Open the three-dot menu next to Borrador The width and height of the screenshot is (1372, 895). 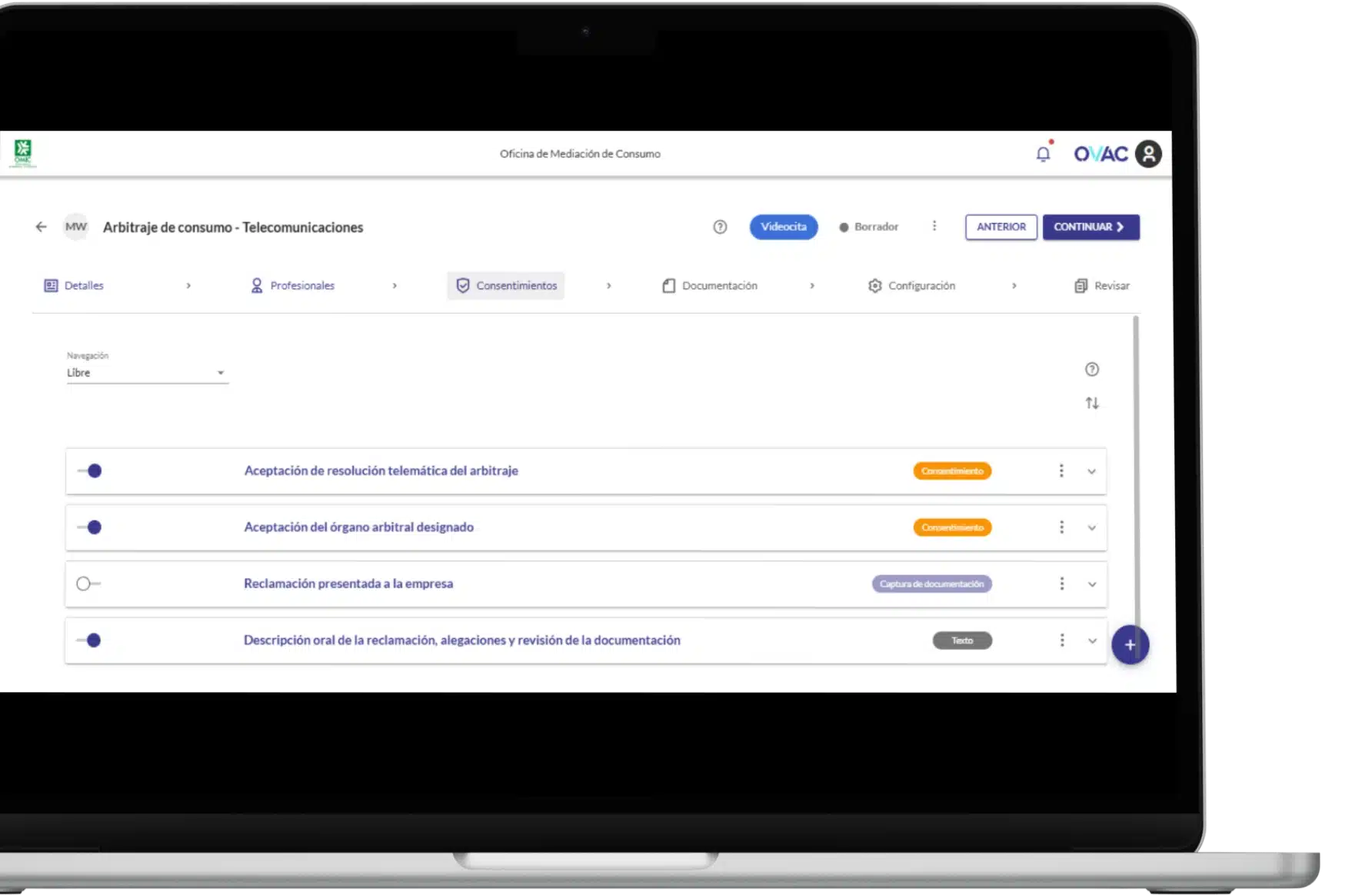coord(934,226)
